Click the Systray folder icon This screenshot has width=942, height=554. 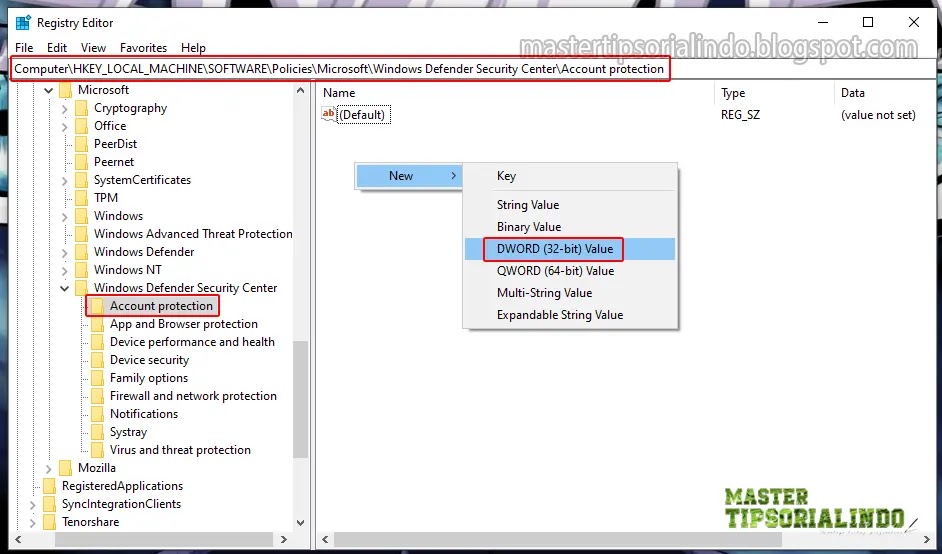point(97,433)
